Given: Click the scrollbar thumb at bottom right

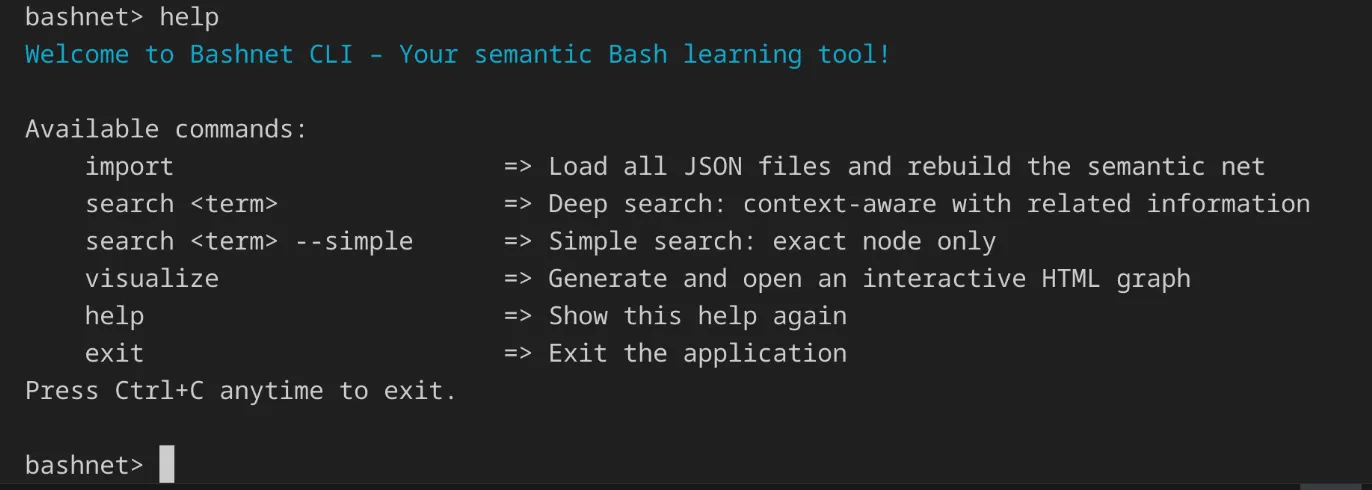Looking at the screenshot, I should [1330, 486].
